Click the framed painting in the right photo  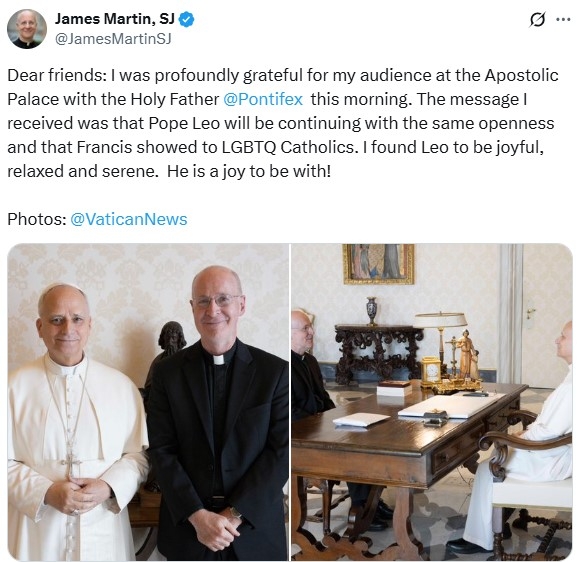(378, 263)
